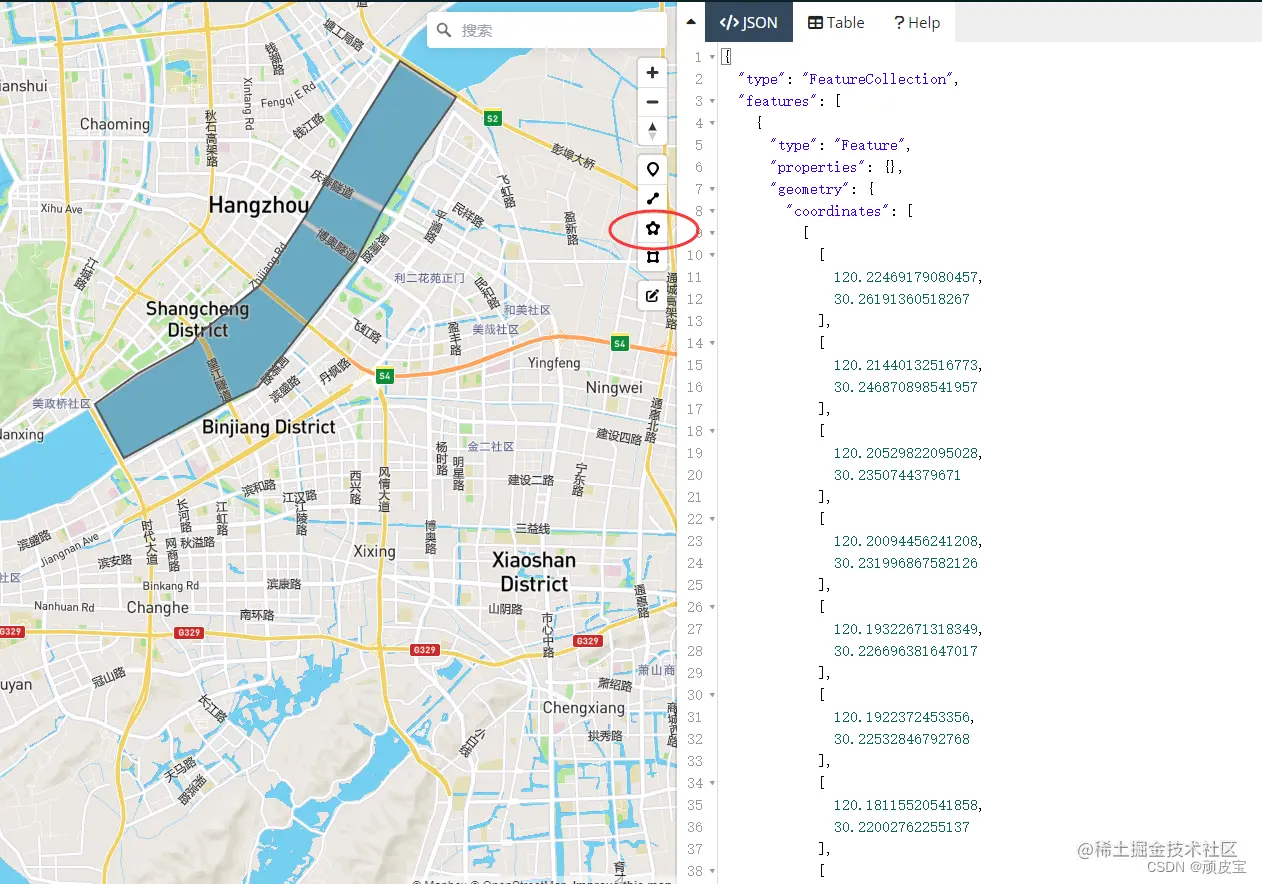Image resolution: width=1262 pixels, height=884 pixels.
Task: Select the draw marker tool
Action: [652, 169]
